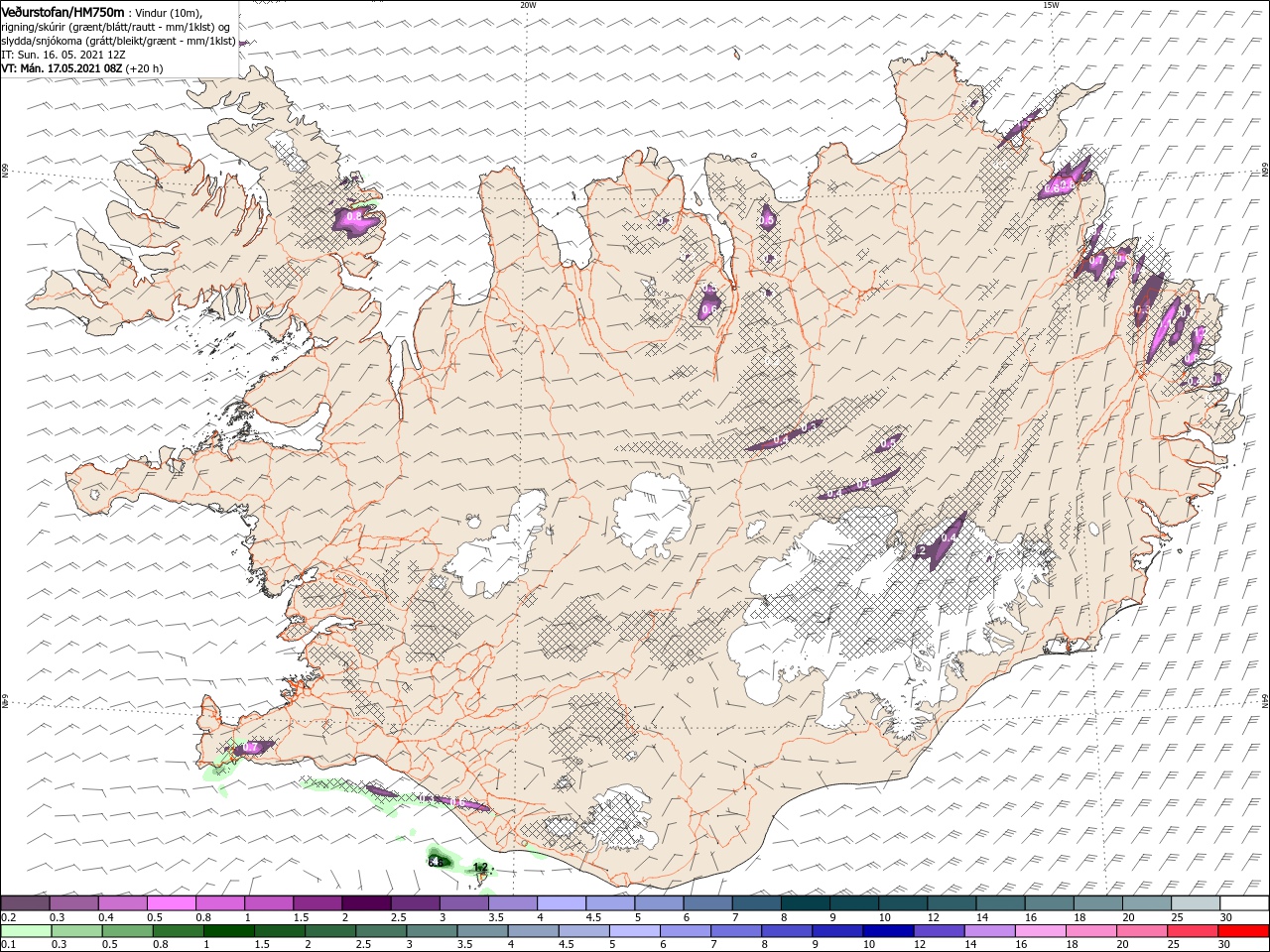Pick the red-pink rain swatch starting at 25
1270x952 pixels.
tap(1194, 931)
